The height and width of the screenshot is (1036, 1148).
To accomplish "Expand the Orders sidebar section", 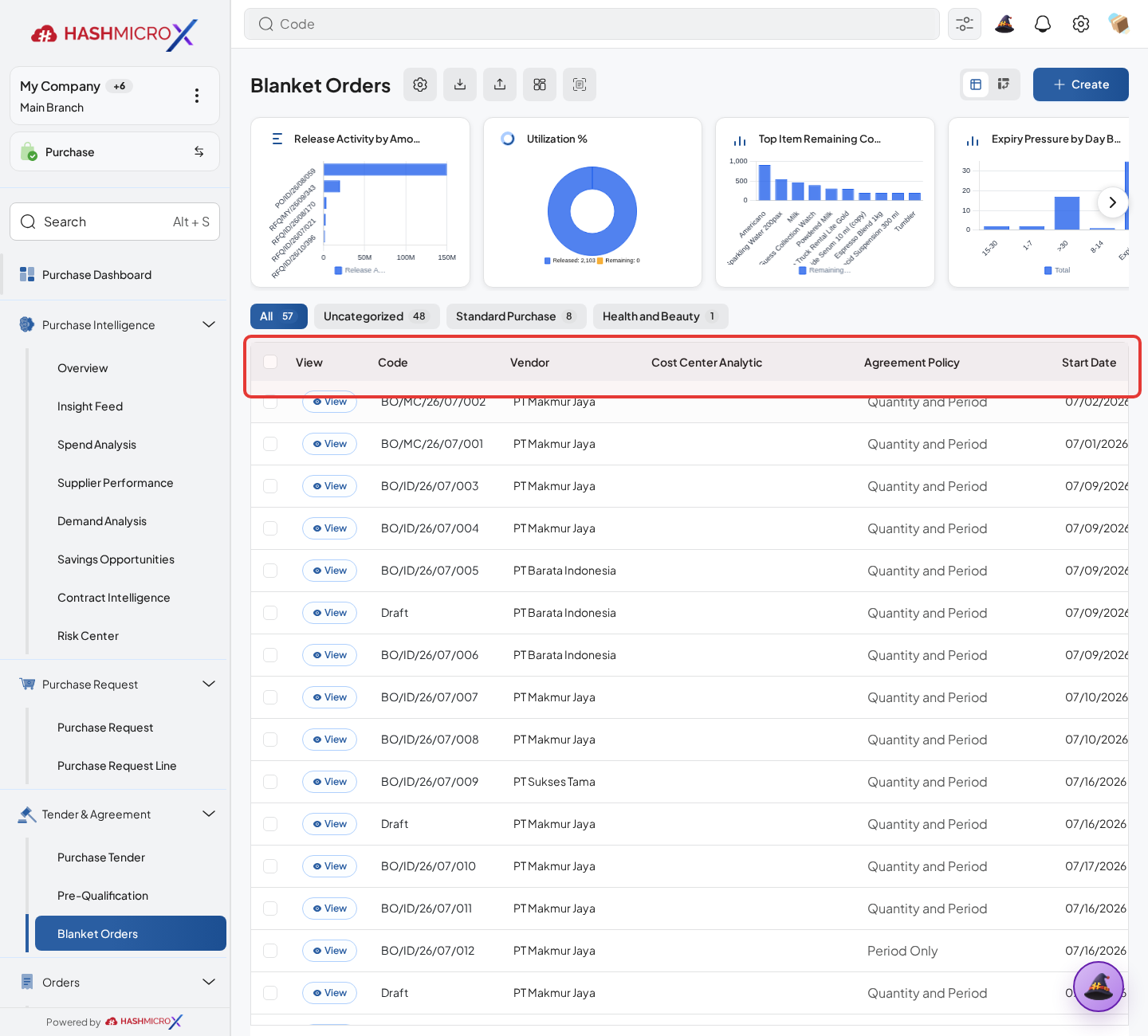I will point(209,982).
